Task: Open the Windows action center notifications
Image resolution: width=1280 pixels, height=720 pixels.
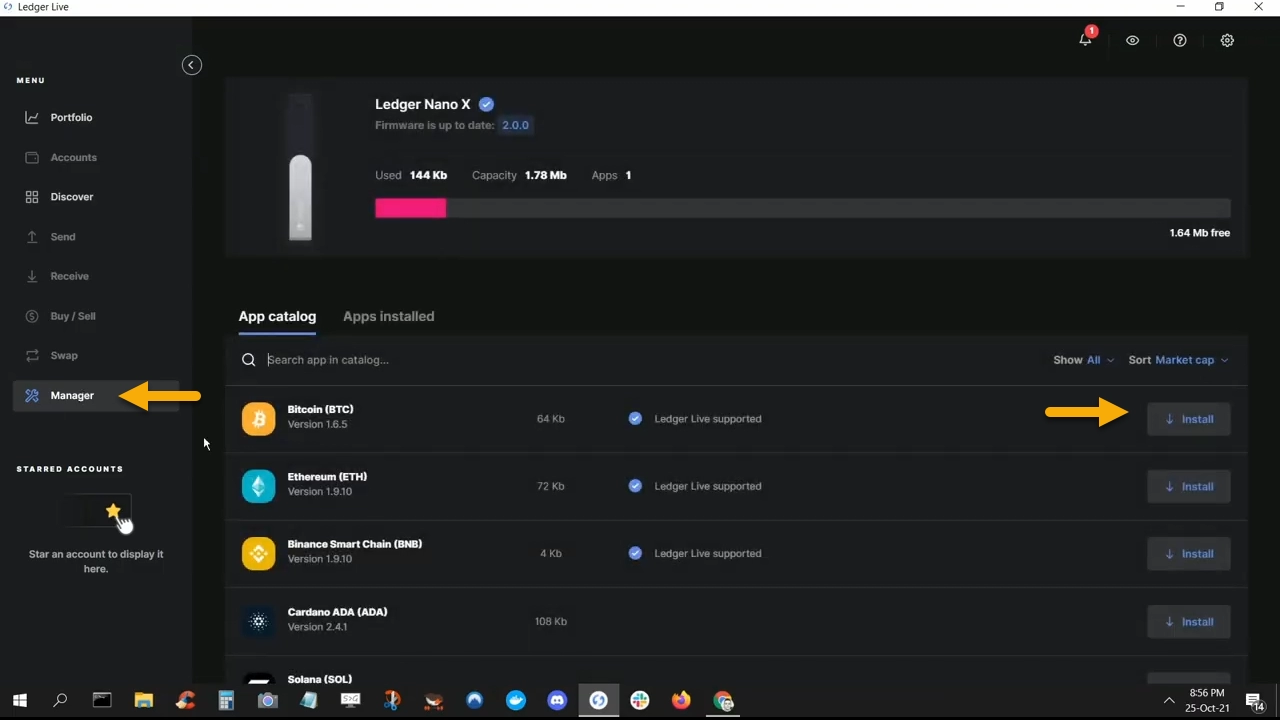Action: click(1254, 701)
